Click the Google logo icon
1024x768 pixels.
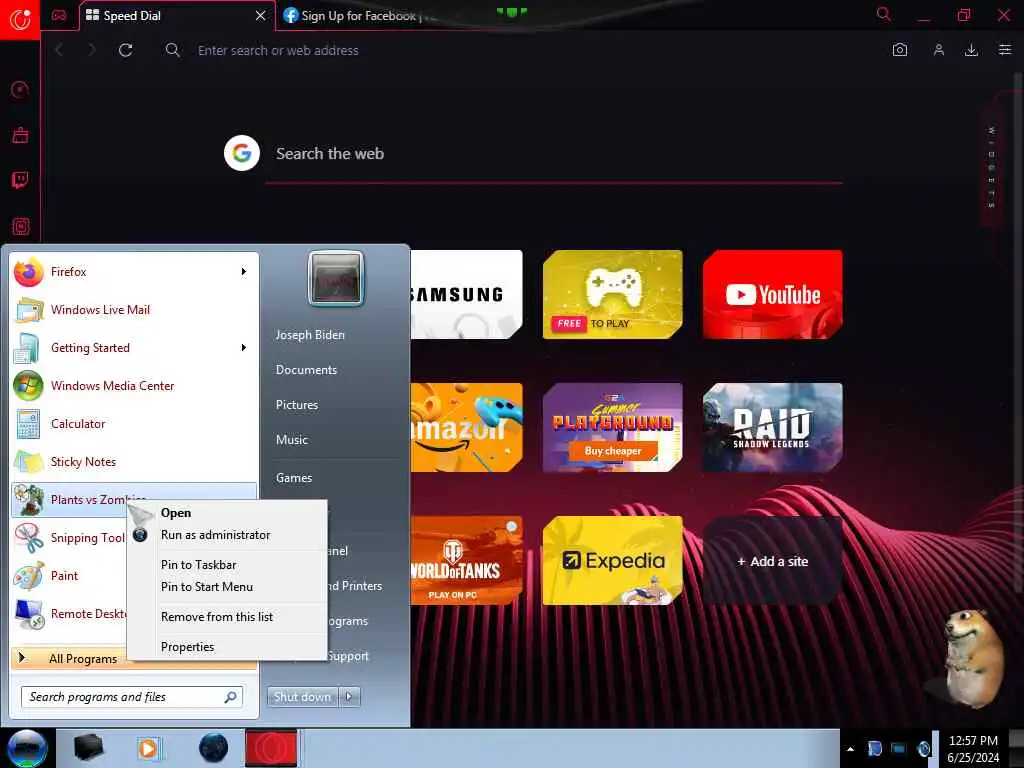pos(242,153)
